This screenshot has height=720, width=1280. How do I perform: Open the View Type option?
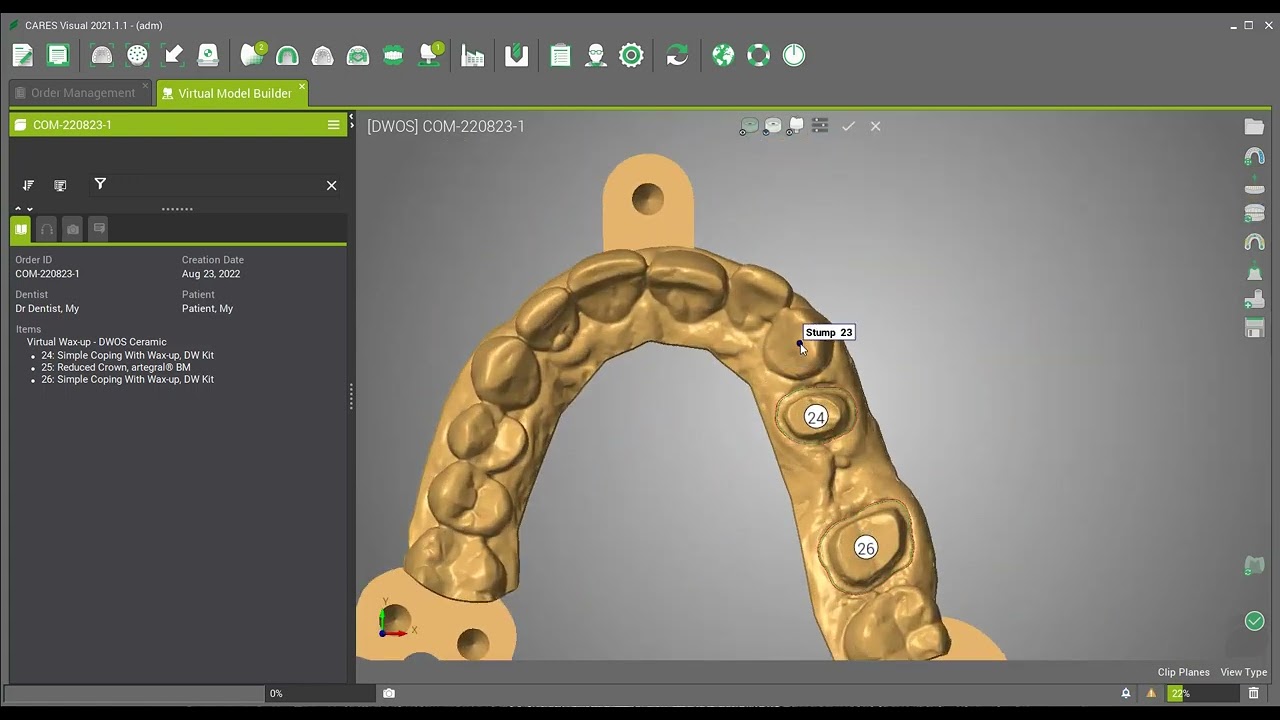[1243, 672]
